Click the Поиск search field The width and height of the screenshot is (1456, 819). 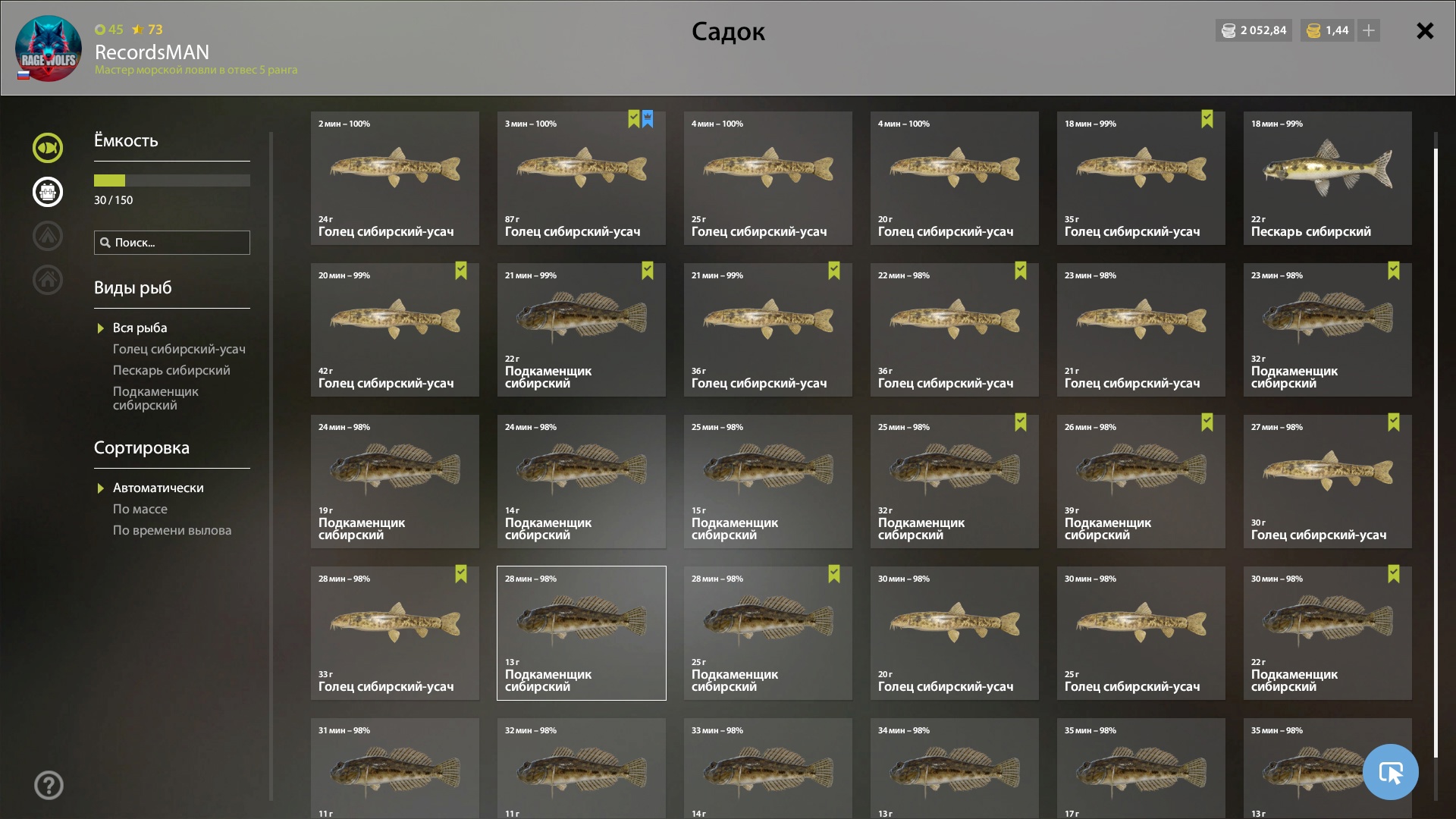click(172, 243)
